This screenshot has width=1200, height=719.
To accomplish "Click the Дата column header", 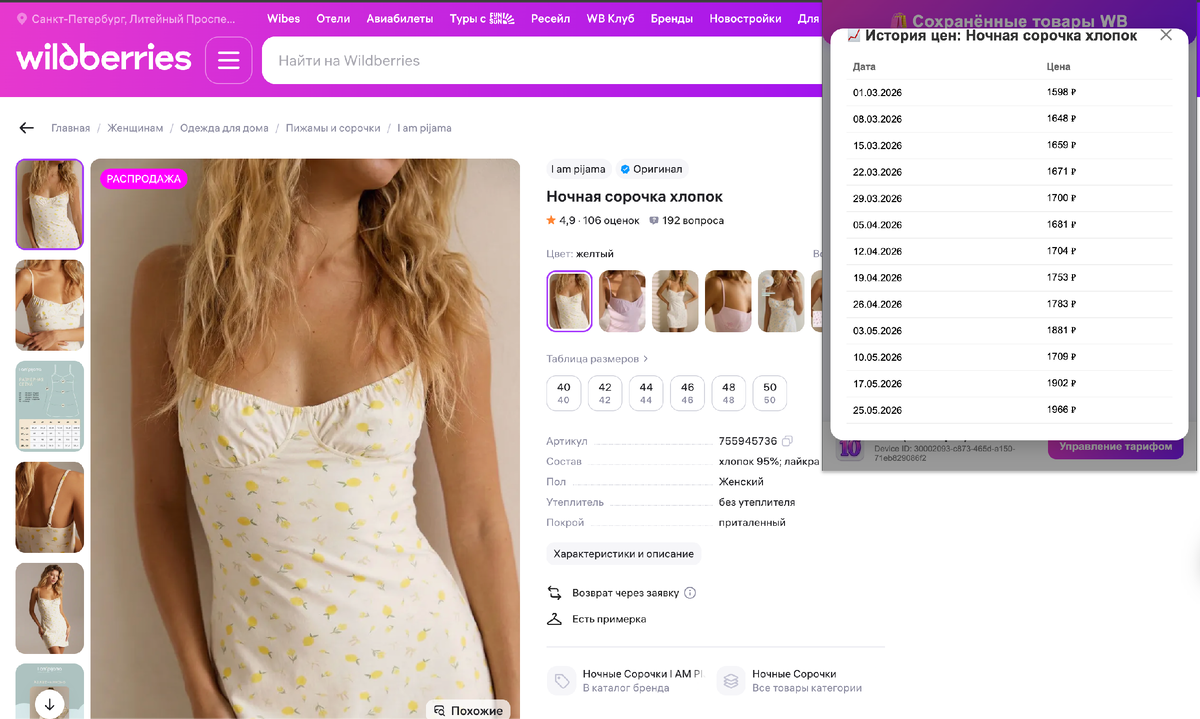I will (x=864, y=67).
